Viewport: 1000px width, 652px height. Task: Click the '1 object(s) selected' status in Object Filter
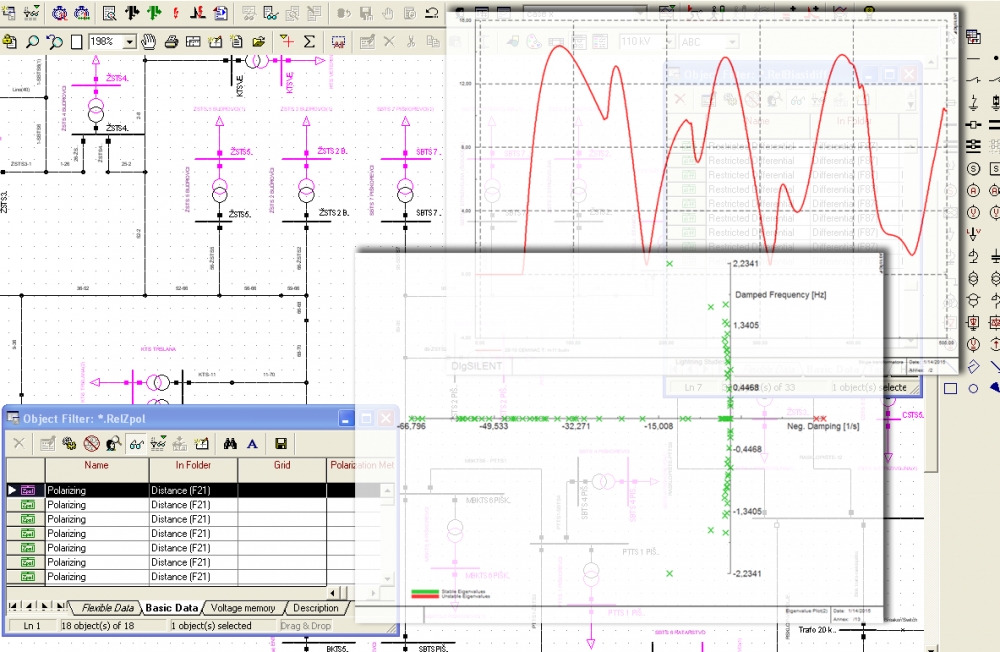pyautogui.click(x=223, y=626)
